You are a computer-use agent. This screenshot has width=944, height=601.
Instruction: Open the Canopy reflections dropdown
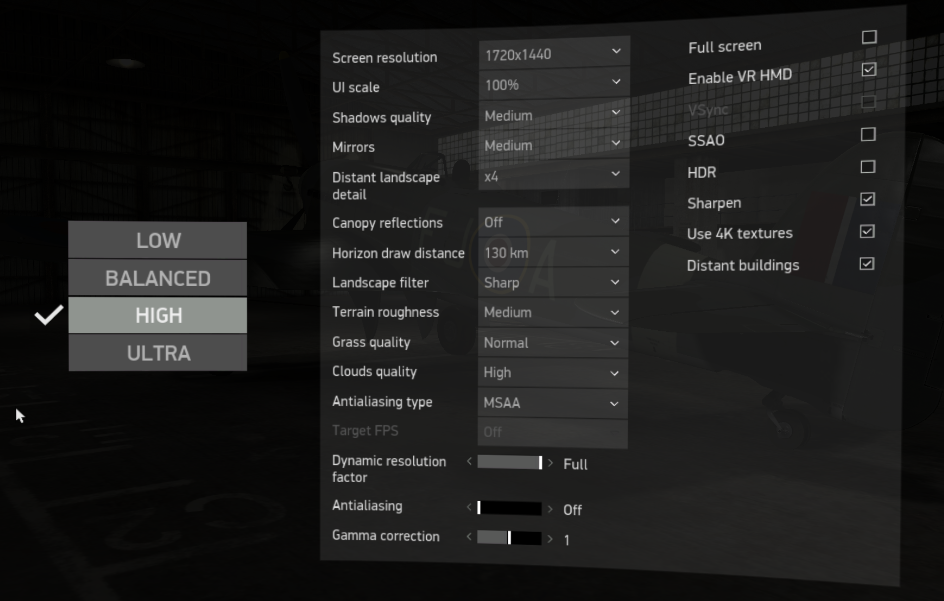553,222
